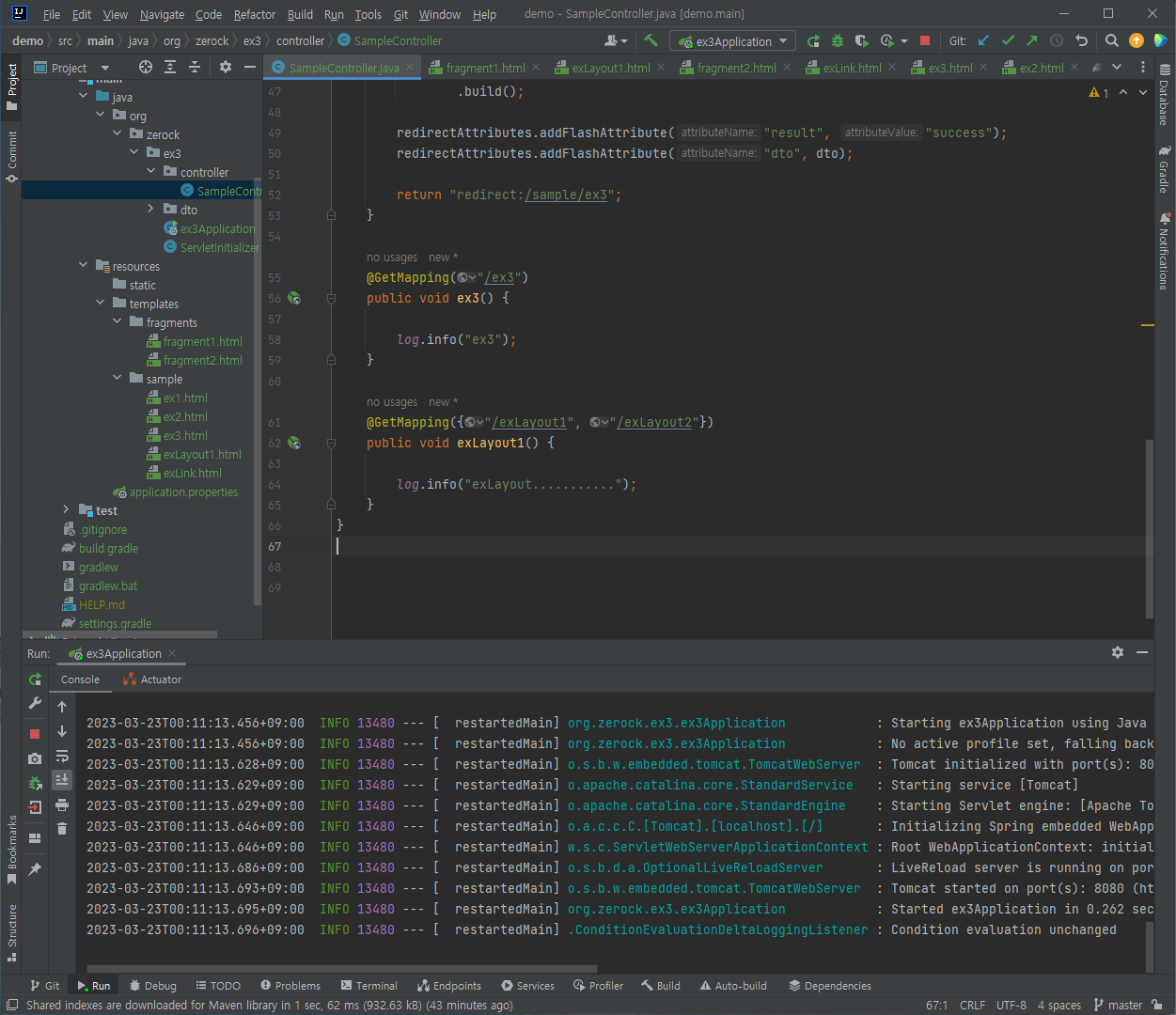This screenshot has height=1015, width=1176.
Task: Open Search Everywhere magnifier
Action: [x=1112, y=40]
